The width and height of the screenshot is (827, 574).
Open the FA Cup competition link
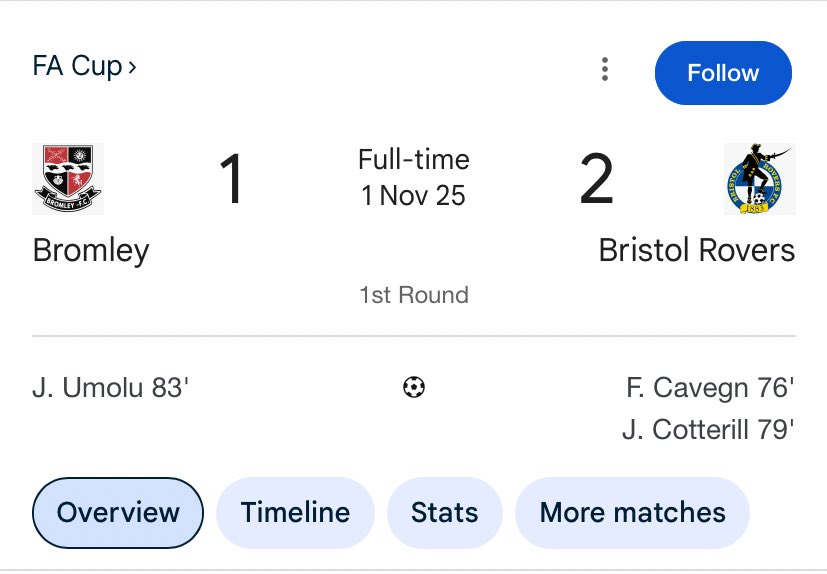[x=85, y=67]
